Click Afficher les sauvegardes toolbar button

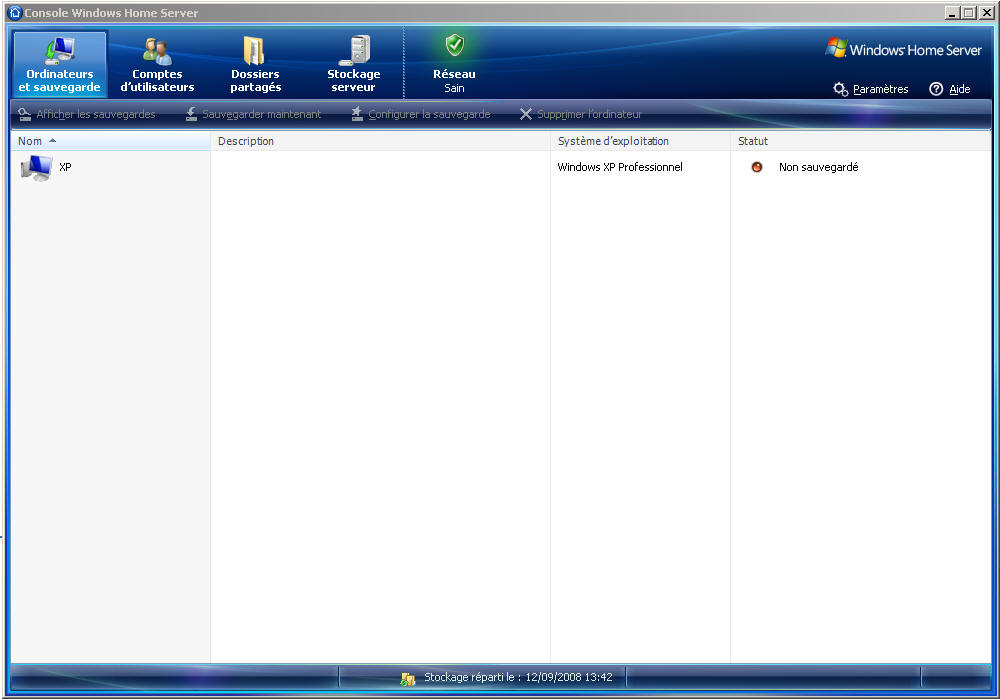click(x=87, y=114)
